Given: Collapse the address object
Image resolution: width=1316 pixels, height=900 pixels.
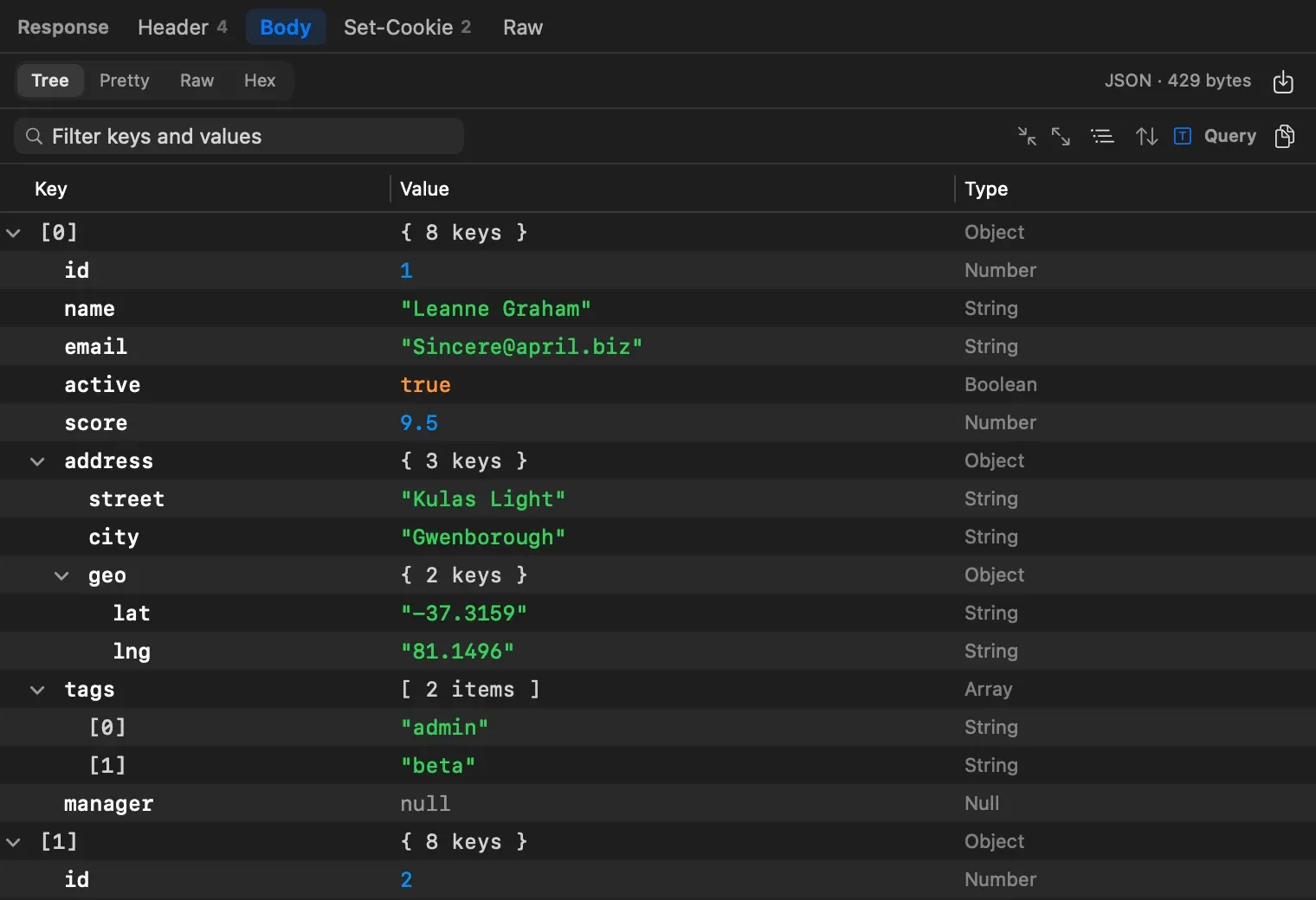Looking at the screenshot, I should (x=37, y=461).
